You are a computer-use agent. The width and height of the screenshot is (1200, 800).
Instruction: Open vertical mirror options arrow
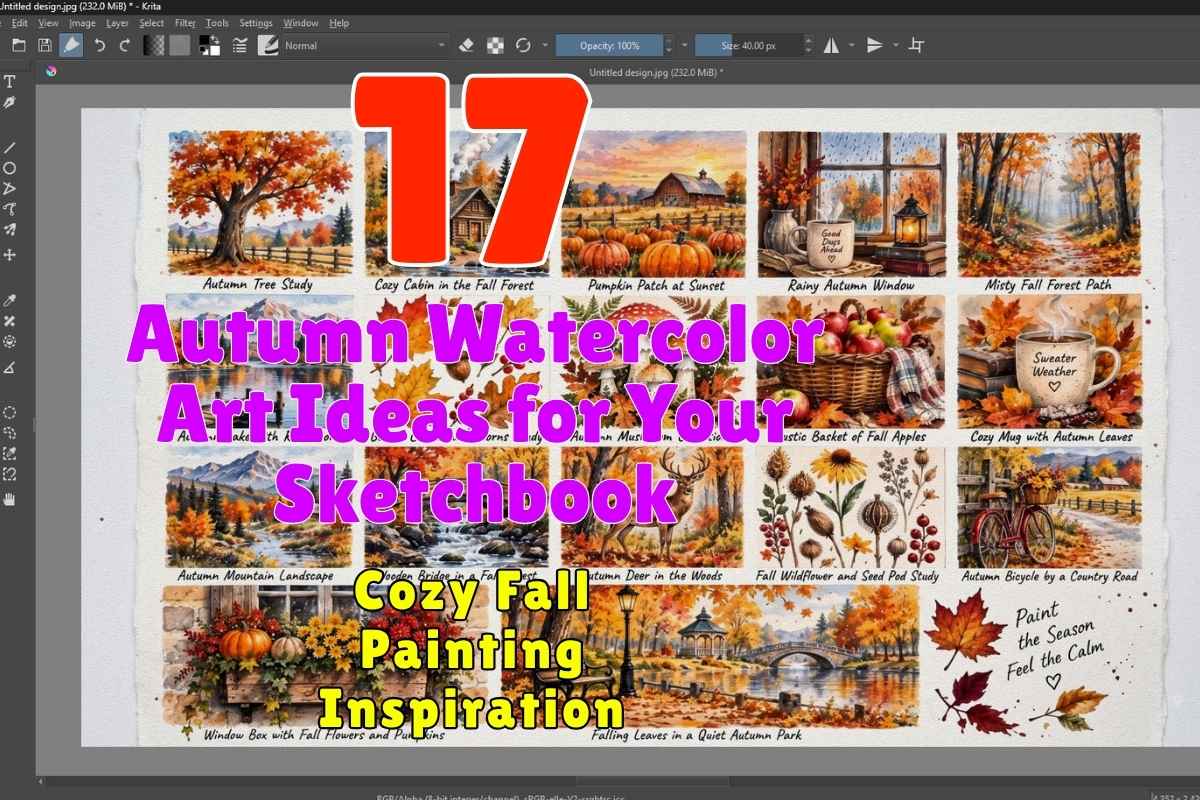point(896,45)
